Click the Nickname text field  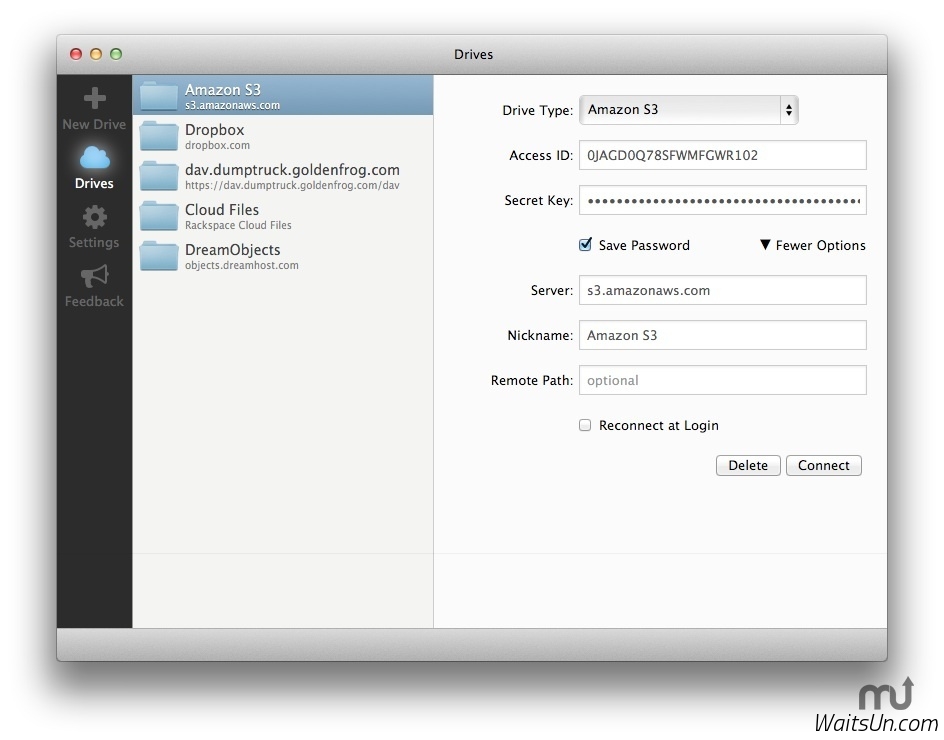722,335
